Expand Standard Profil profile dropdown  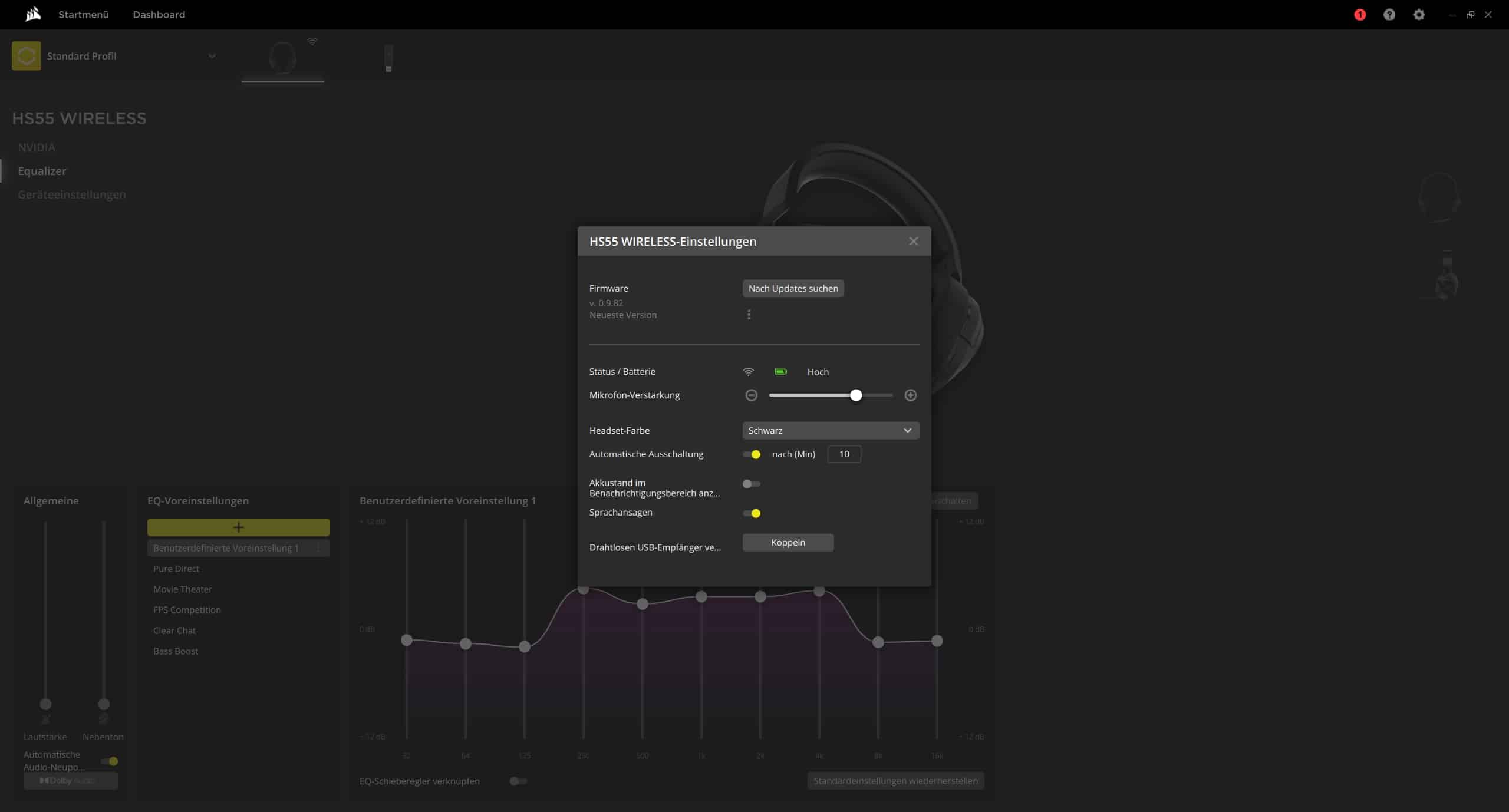tap(212, 56)
